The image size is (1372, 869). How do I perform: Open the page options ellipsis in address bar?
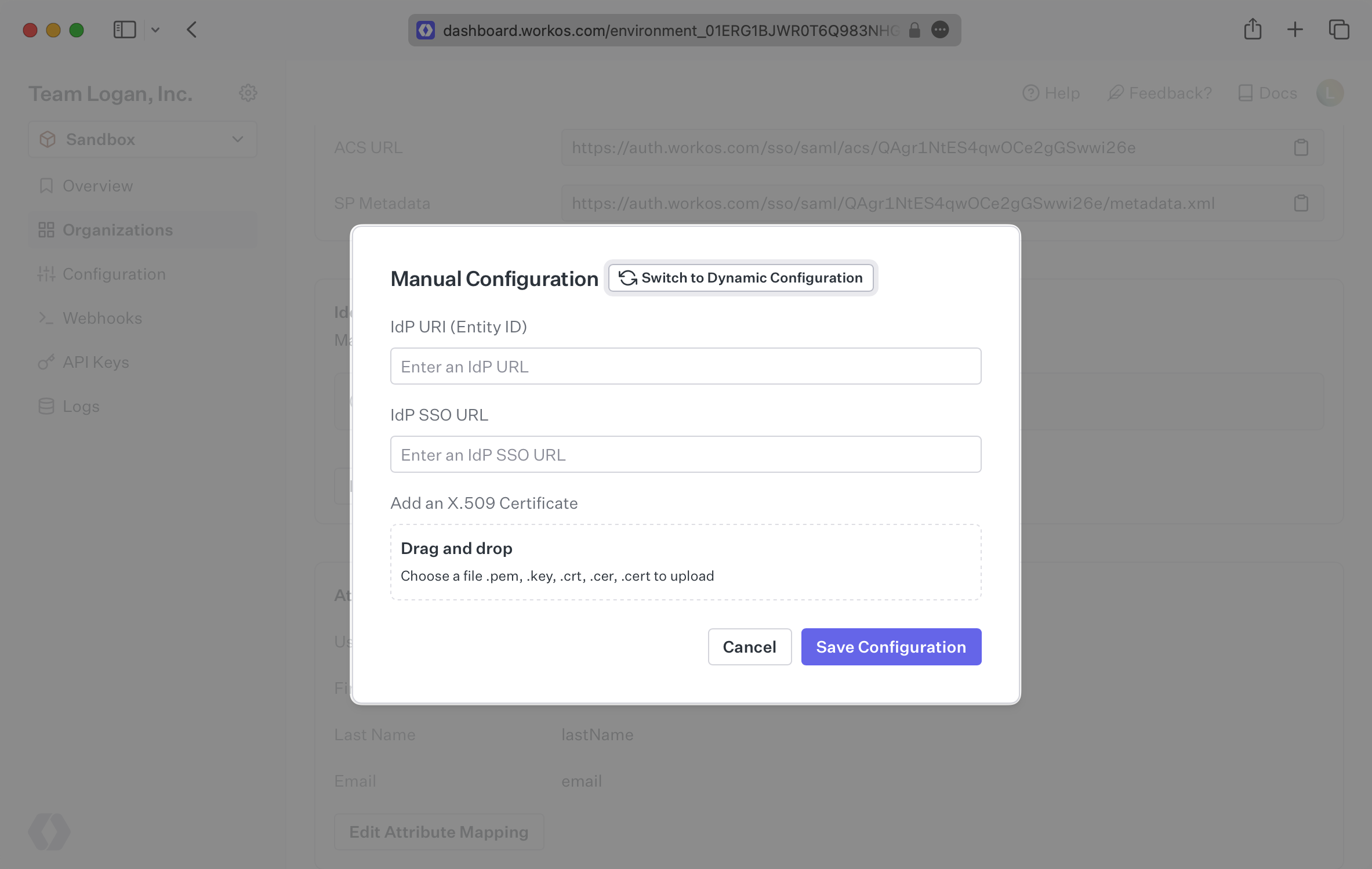(x=940, y=30)
